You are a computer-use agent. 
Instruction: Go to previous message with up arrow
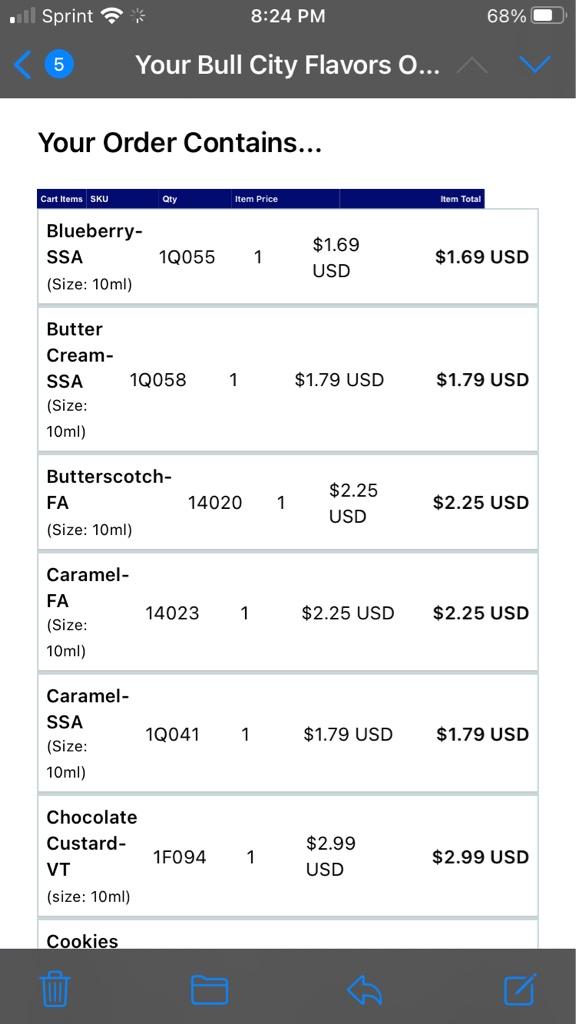[x=472, y=65]
